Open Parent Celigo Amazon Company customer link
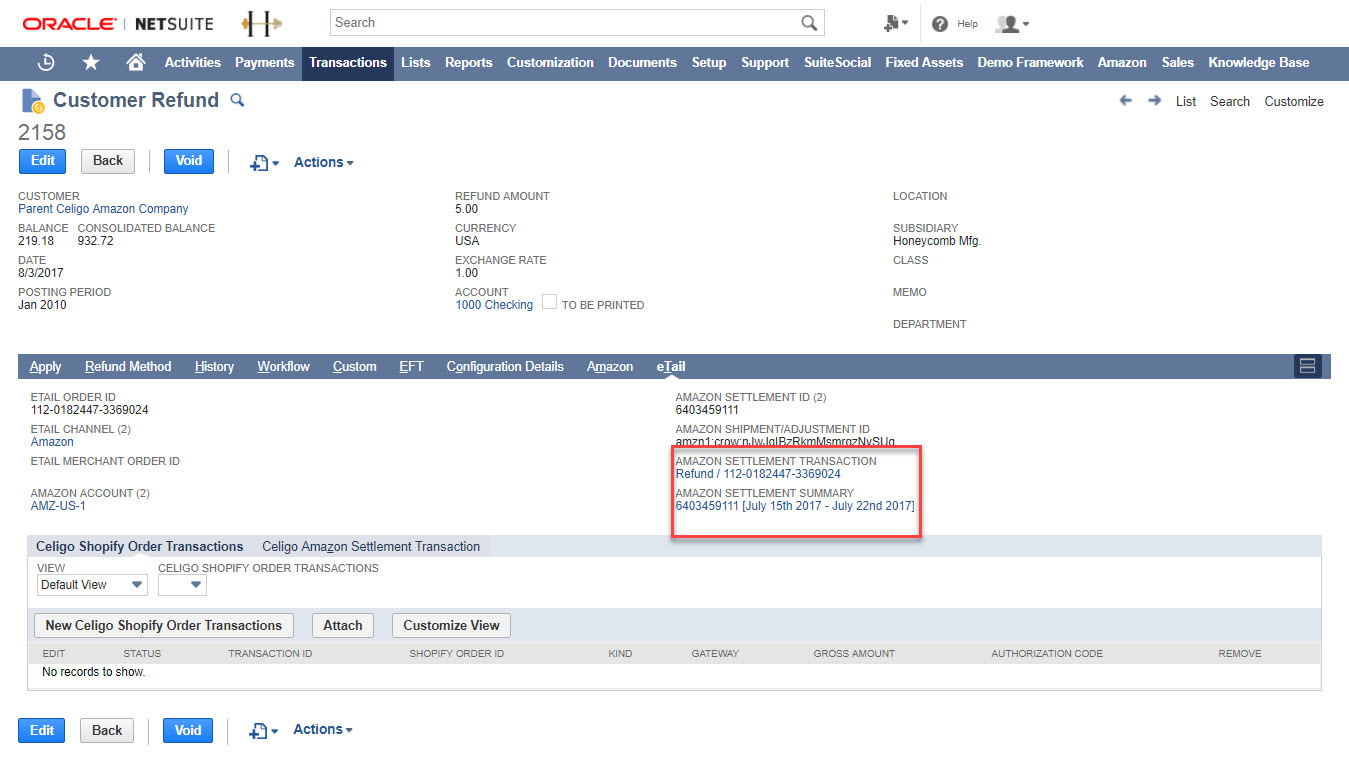Image resolution: width=1349 pixels, height=764 pixels. pyautogui.click(x=103, y=209)
